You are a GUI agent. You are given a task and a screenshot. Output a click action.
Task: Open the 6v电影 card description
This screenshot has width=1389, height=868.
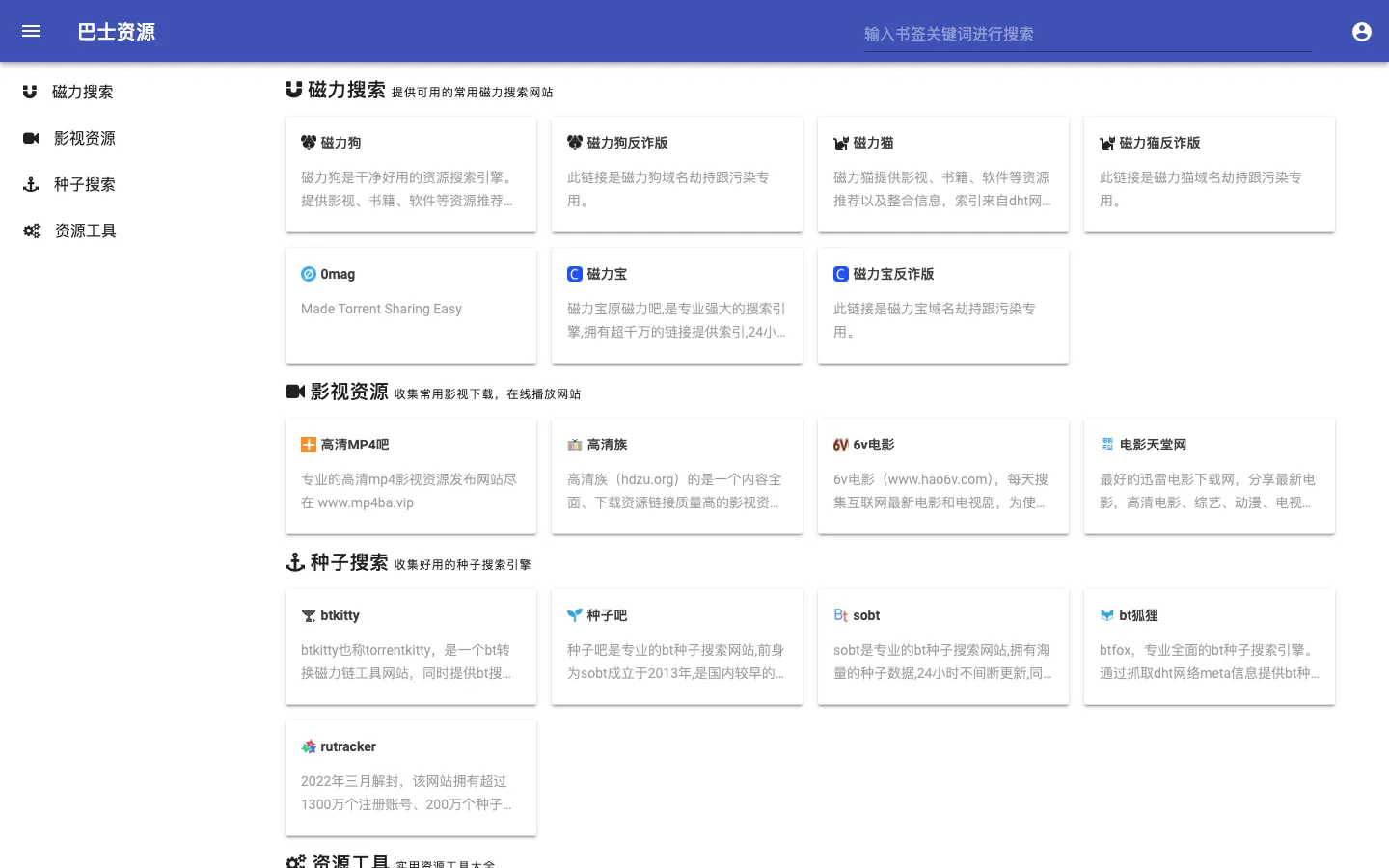(941, 491)
